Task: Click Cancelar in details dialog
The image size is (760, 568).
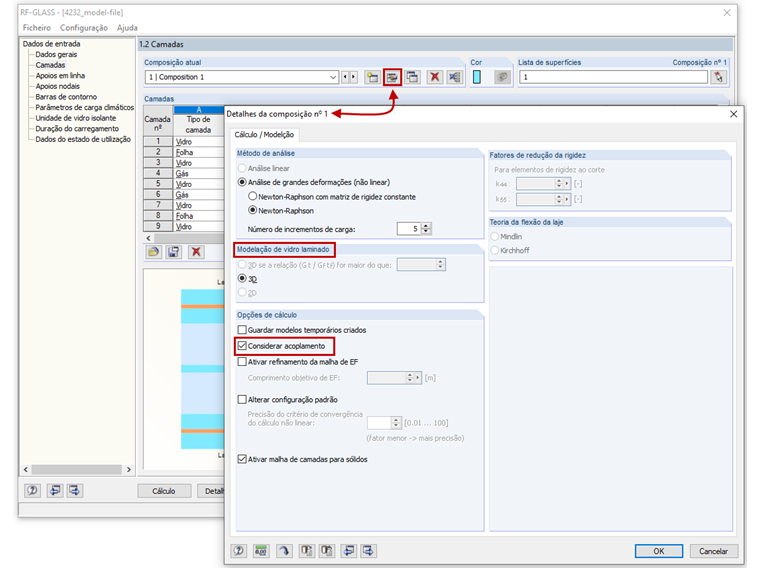Action: [x=713, y=551]
